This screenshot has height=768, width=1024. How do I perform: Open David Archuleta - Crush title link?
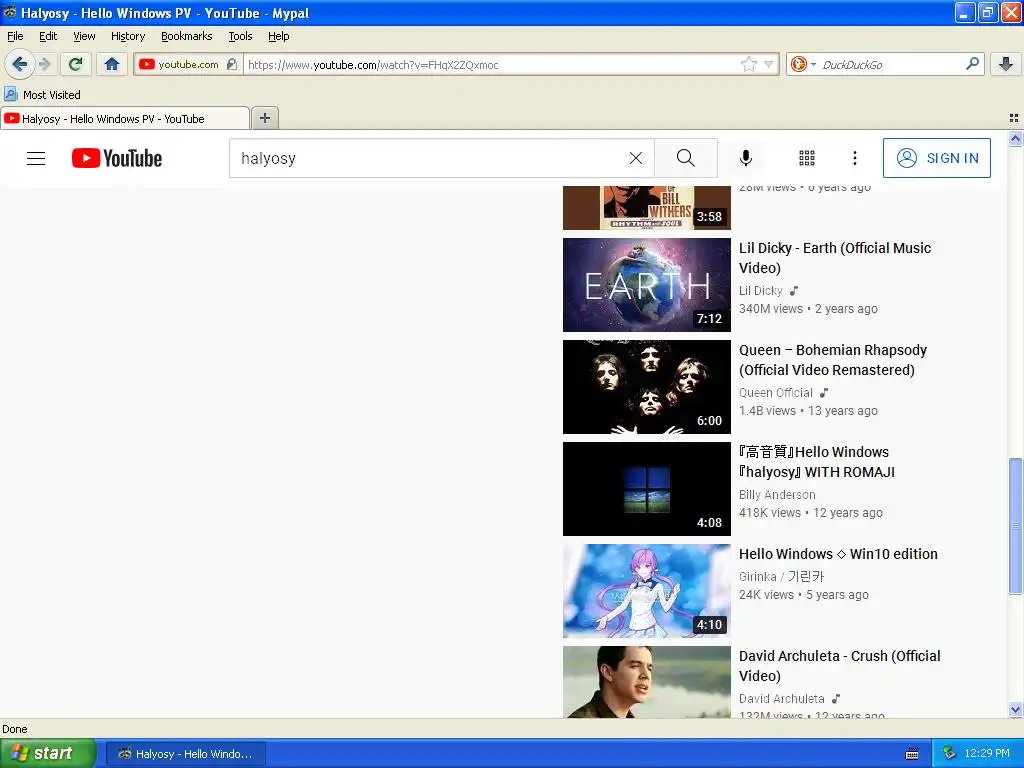pyautogui.click(x=839, y=665)
